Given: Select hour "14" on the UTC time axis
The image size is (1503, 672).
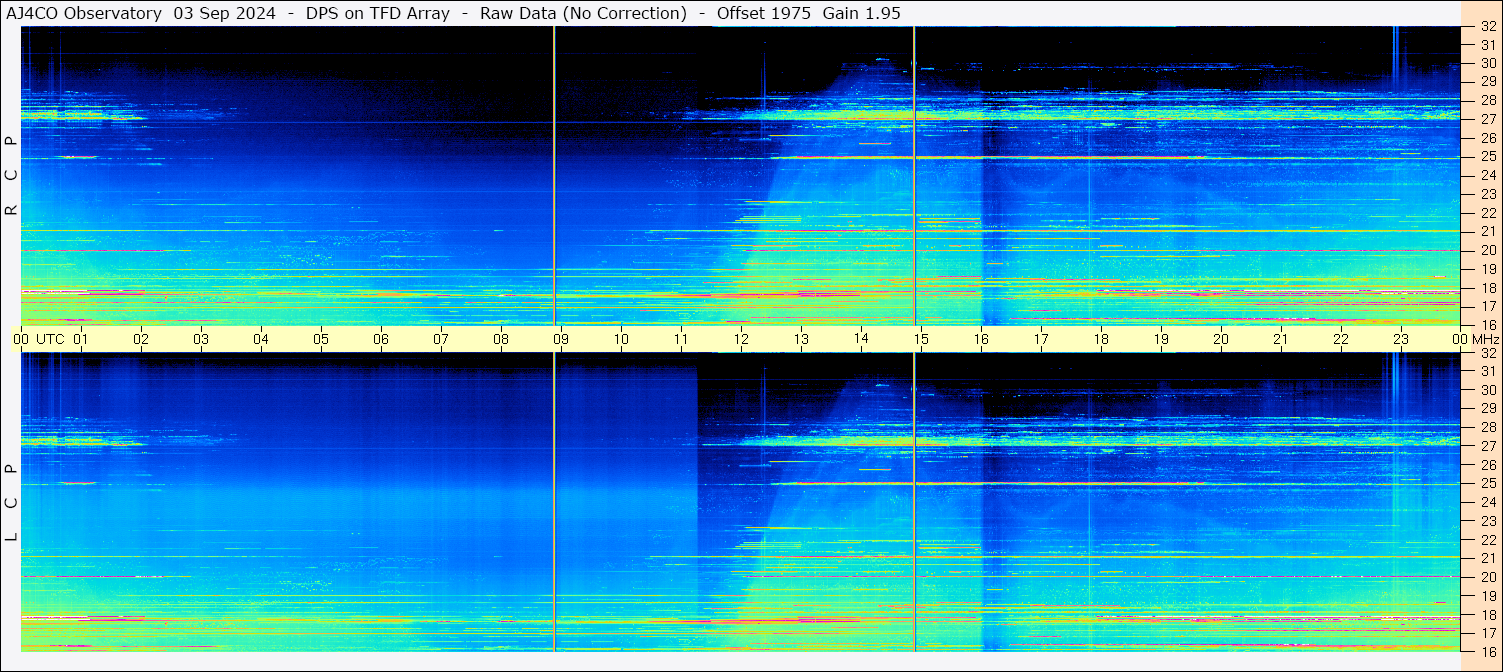Looking at the screenshot, I should tap(861, 339).
